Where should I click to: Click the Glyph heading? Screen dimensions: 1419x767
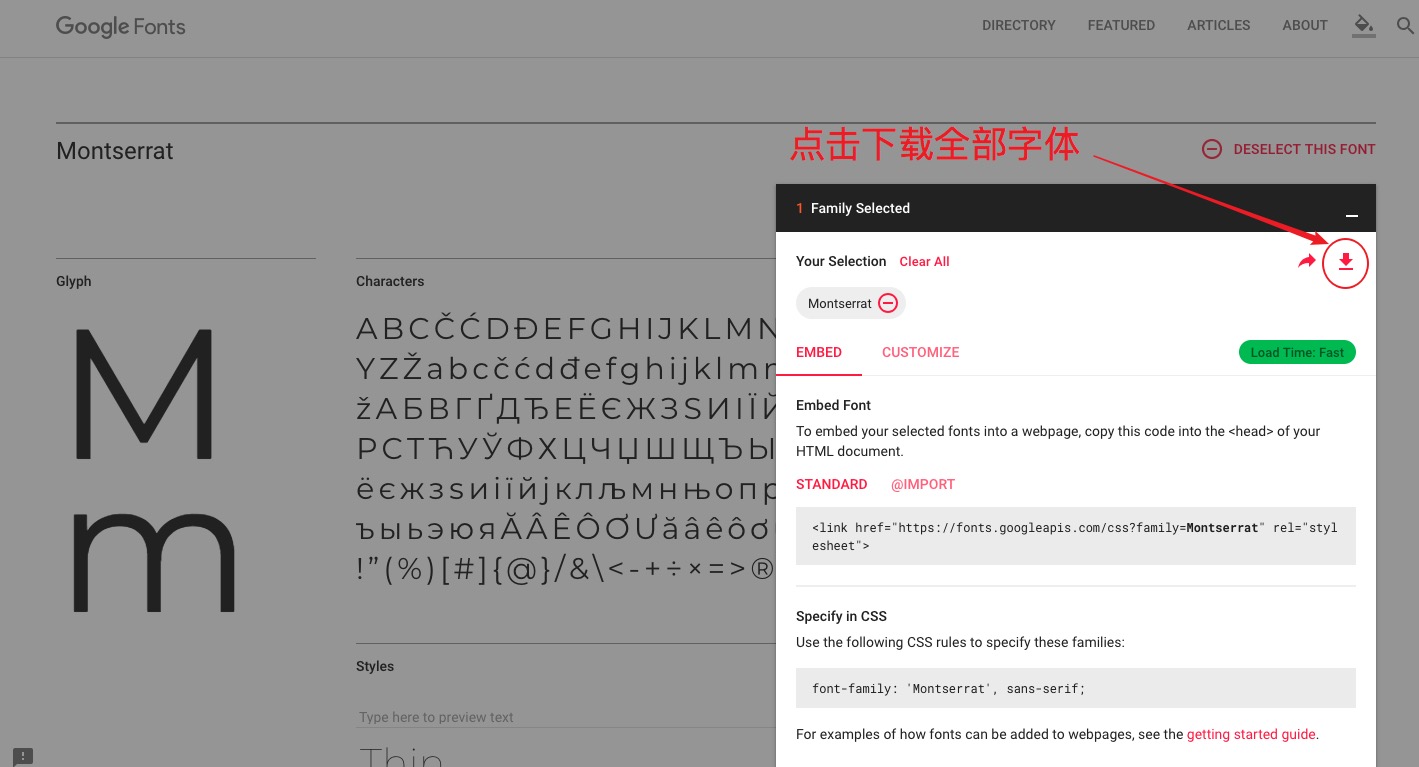click(74, 281)
